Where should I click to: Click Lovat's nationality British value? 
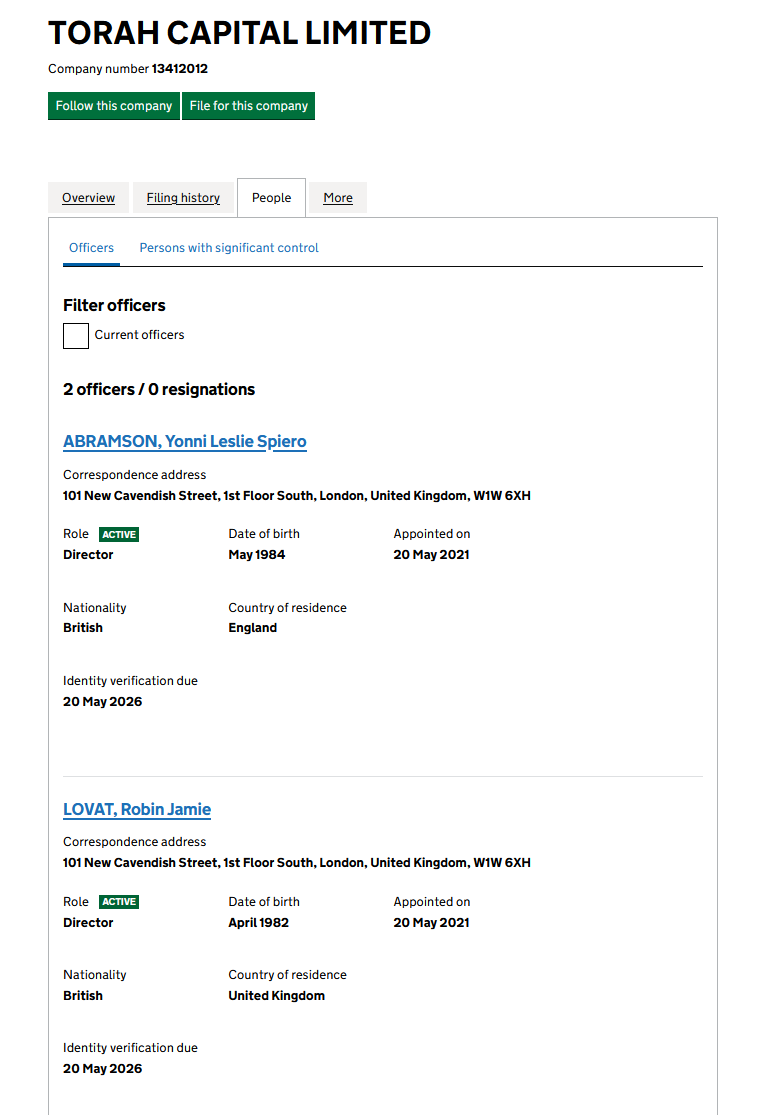pyautogui.click(x=83, y=996)
